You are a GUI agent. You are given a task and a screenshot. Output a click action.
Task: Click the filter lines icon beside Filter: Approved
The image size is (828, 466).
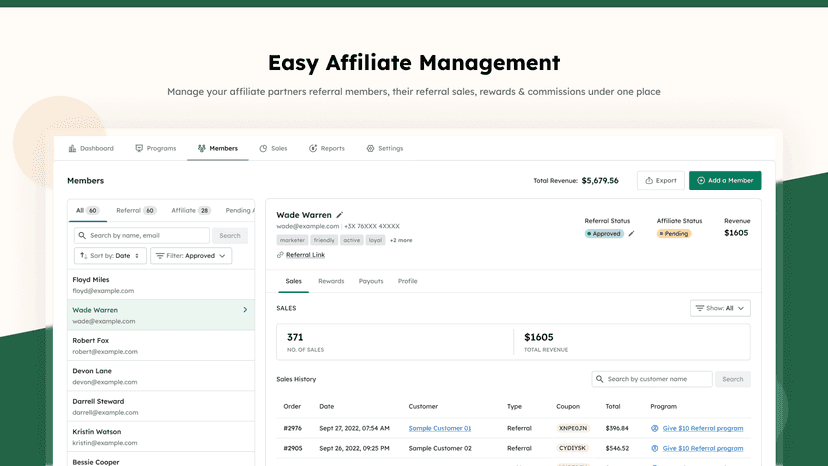pos(160,256)
